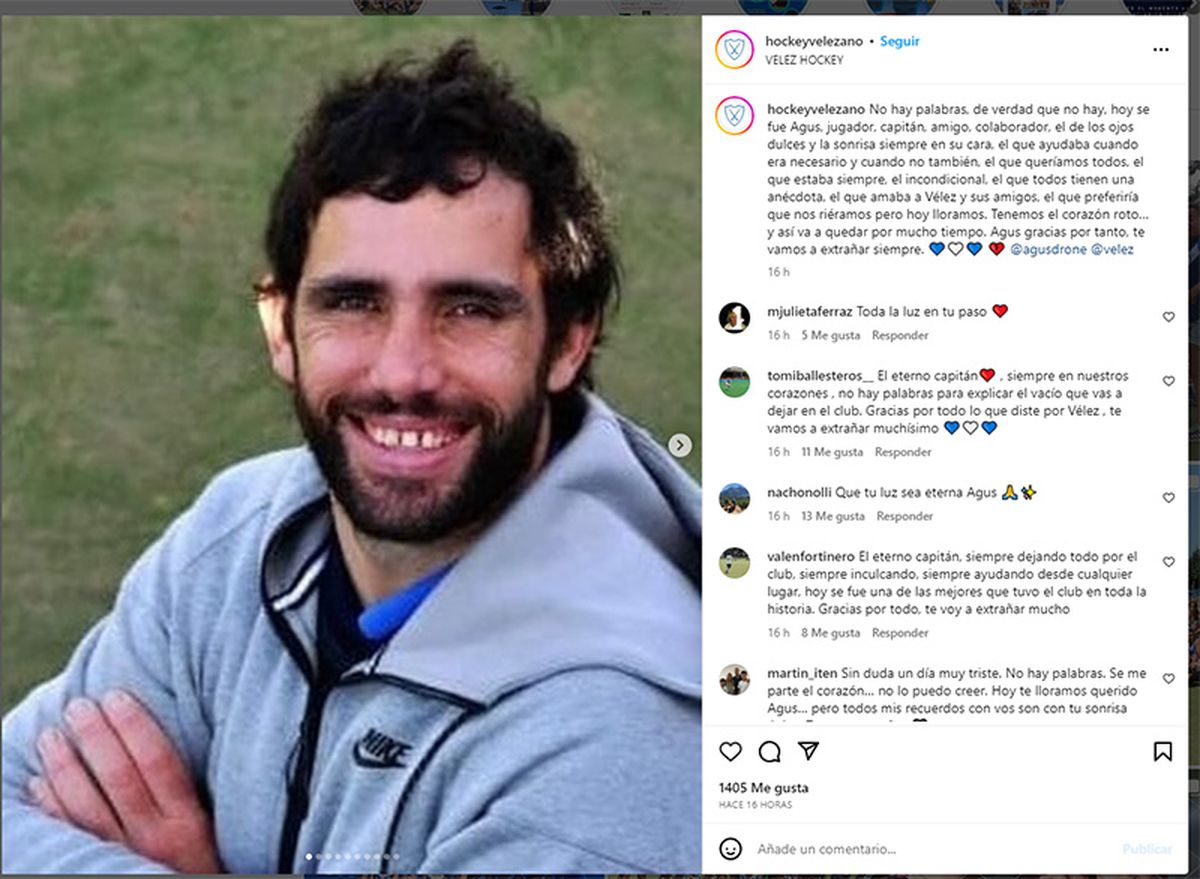Open the three-dots more options menu

(1161, 49)
